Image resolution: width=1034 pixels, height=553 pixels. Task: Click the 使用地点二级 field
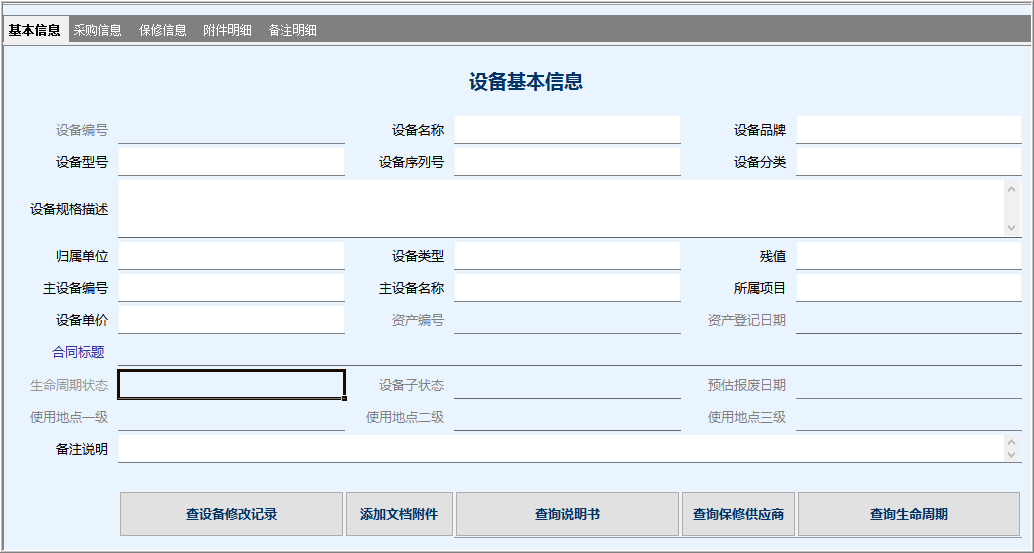point(567,417)
